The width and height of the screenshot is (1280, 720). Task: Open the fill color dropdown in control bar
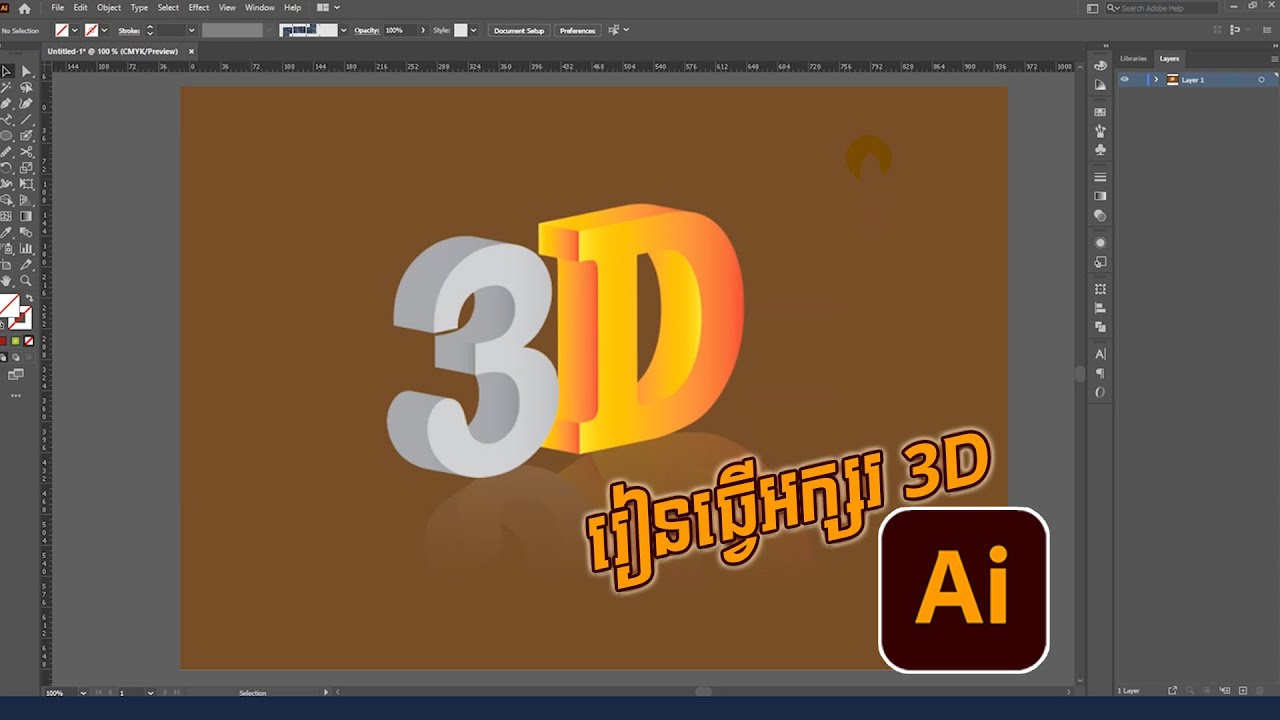74,30
